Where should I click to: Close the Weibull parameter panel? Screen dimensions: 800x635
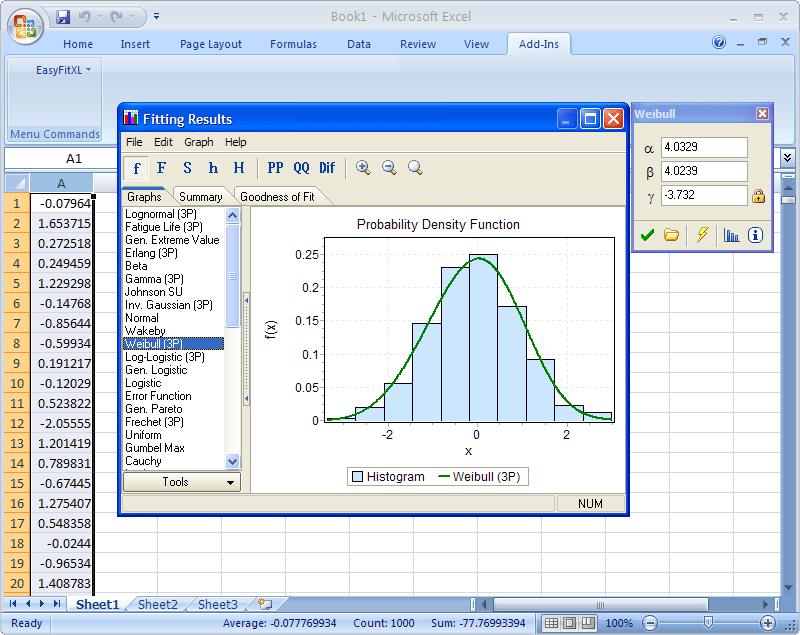click(762, 114)
